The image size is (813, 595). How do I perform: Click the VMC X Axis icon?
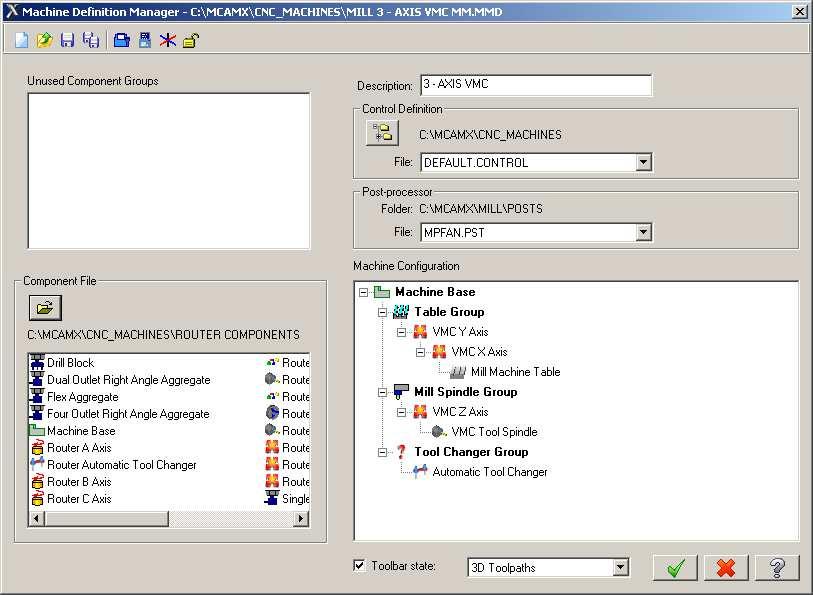(439, 352)
